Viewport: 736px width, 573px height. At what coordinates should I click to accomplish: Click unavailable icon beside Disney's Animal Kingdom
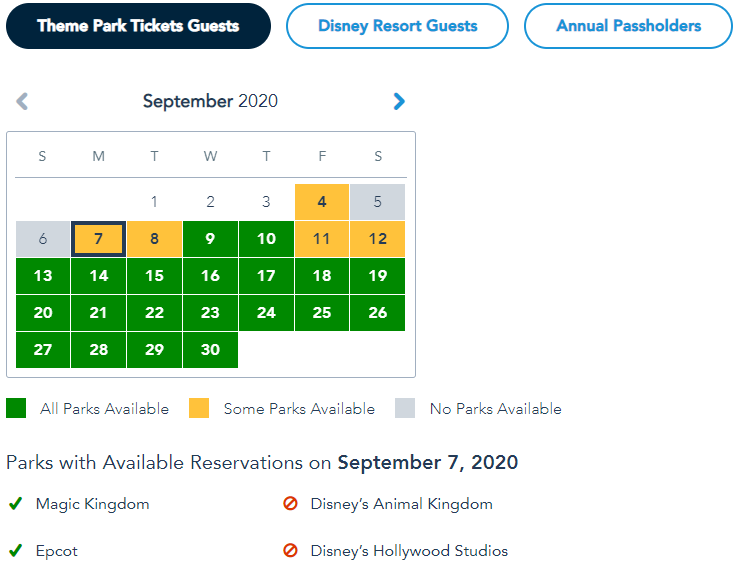[291, 504]
